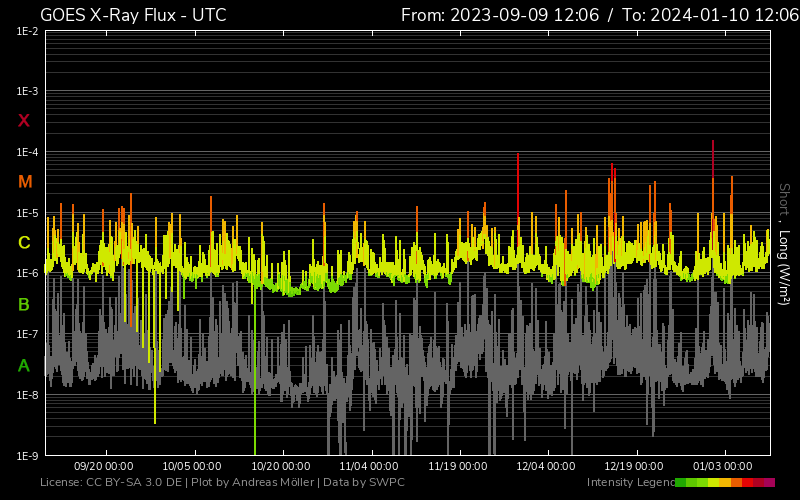Click the GOES X-Ray Flux - UTC title

(133, 15)
